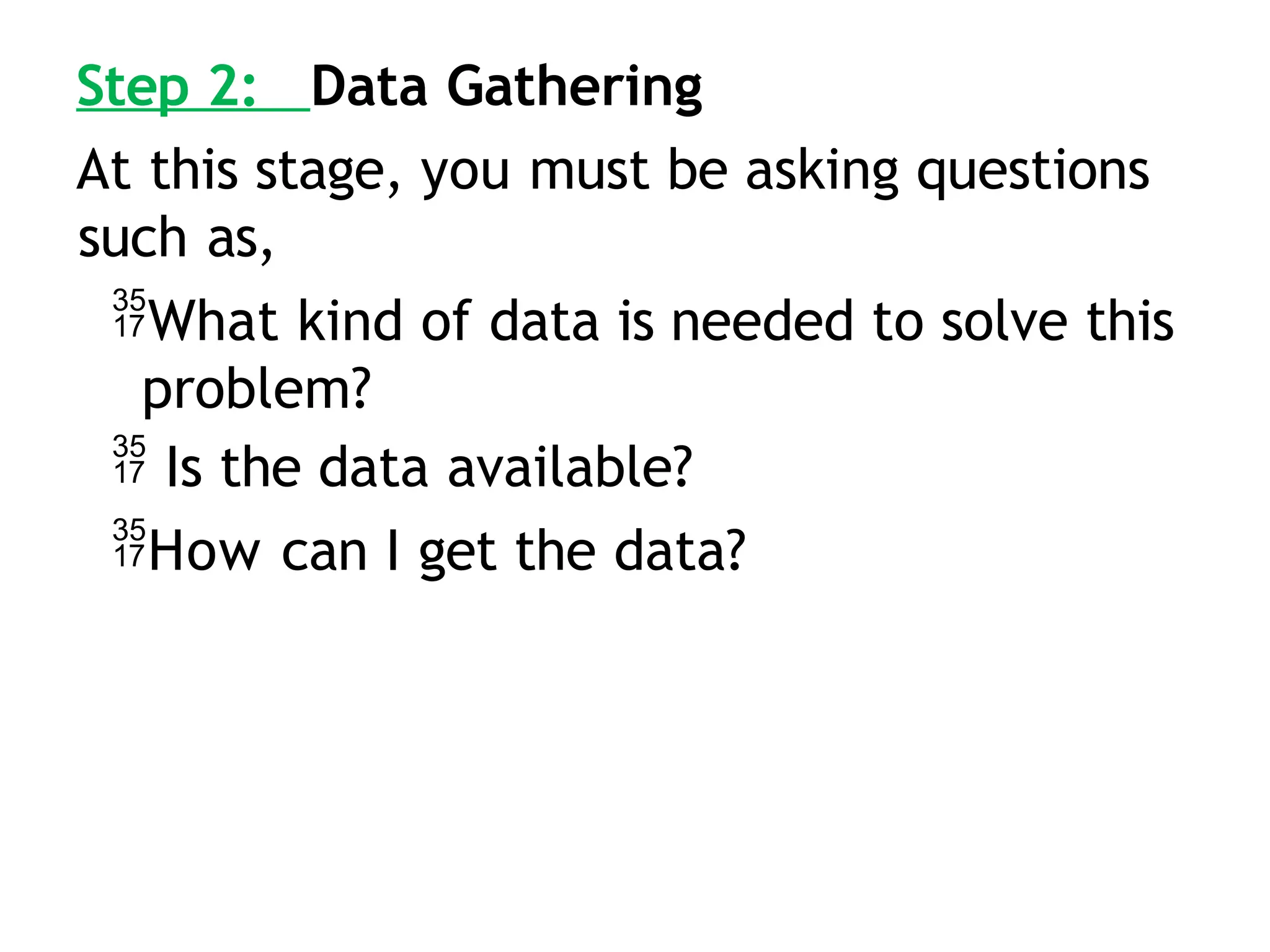Image resolution: width=1270 pixels, height=952 pixels.
Task: Click the word "available?" in second bullet
Action: (x=569, y=467)
